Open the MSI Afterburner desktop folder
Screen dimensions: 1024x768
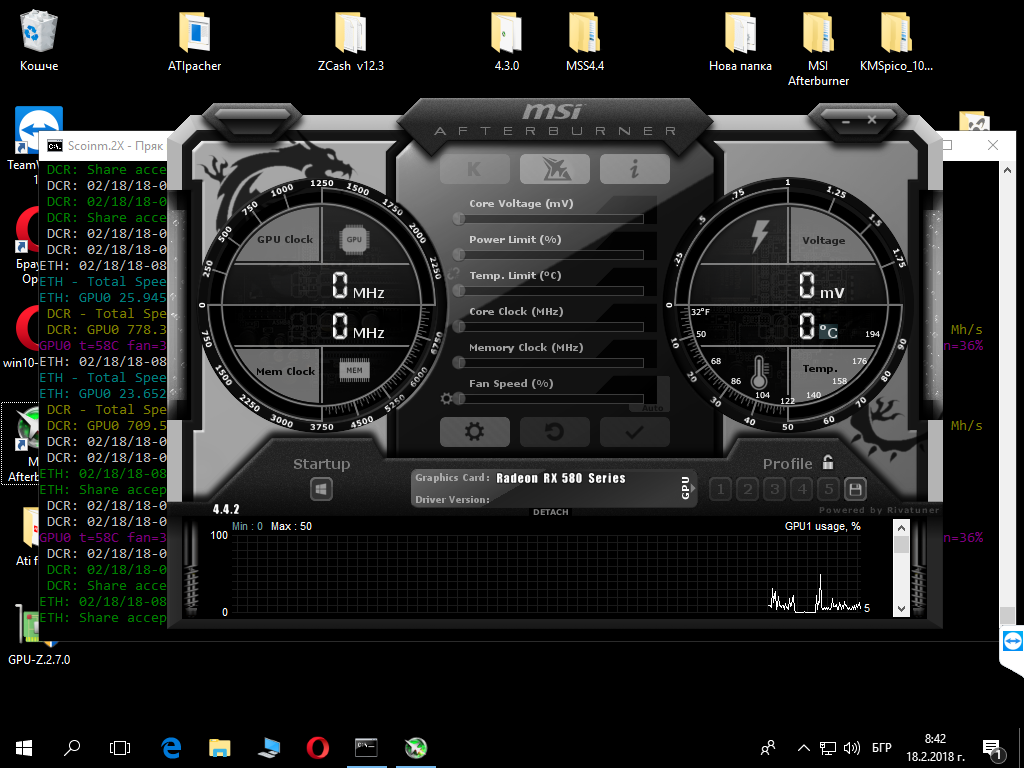(818, 48)
